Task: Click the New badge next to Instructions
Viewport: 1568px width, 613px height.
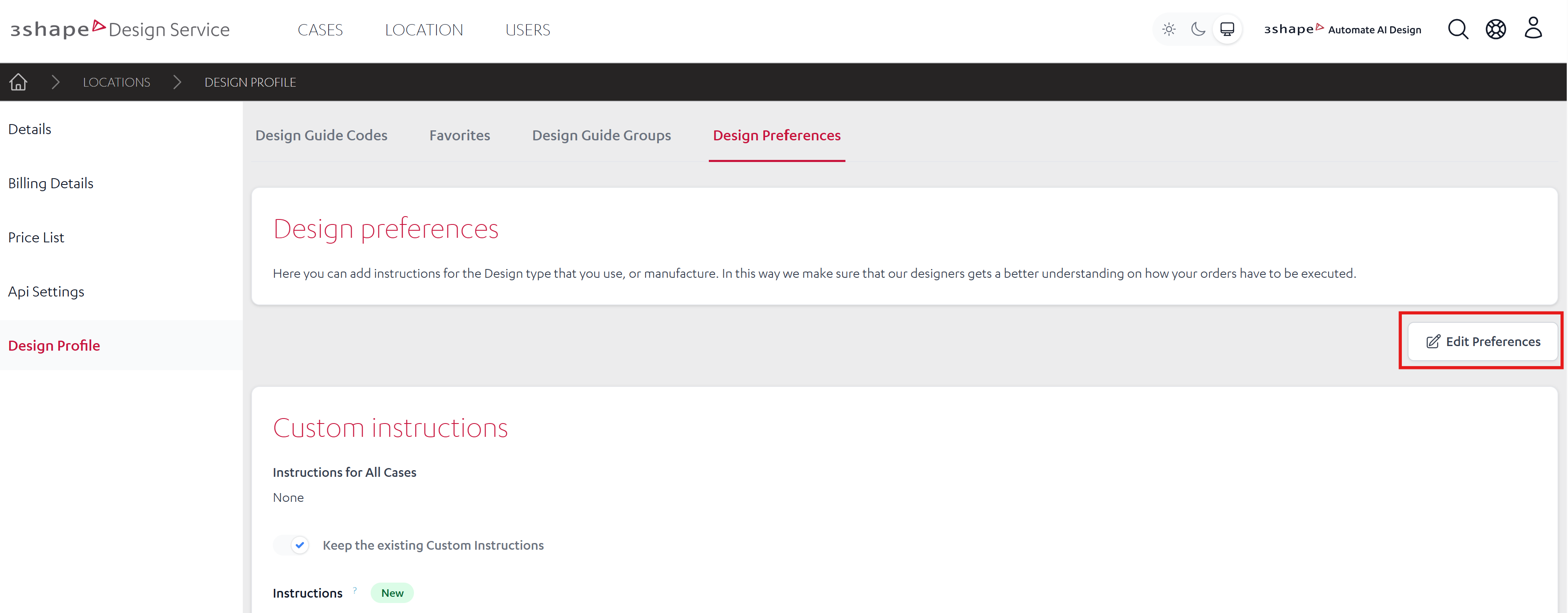Action: click(x=392, y=593)
